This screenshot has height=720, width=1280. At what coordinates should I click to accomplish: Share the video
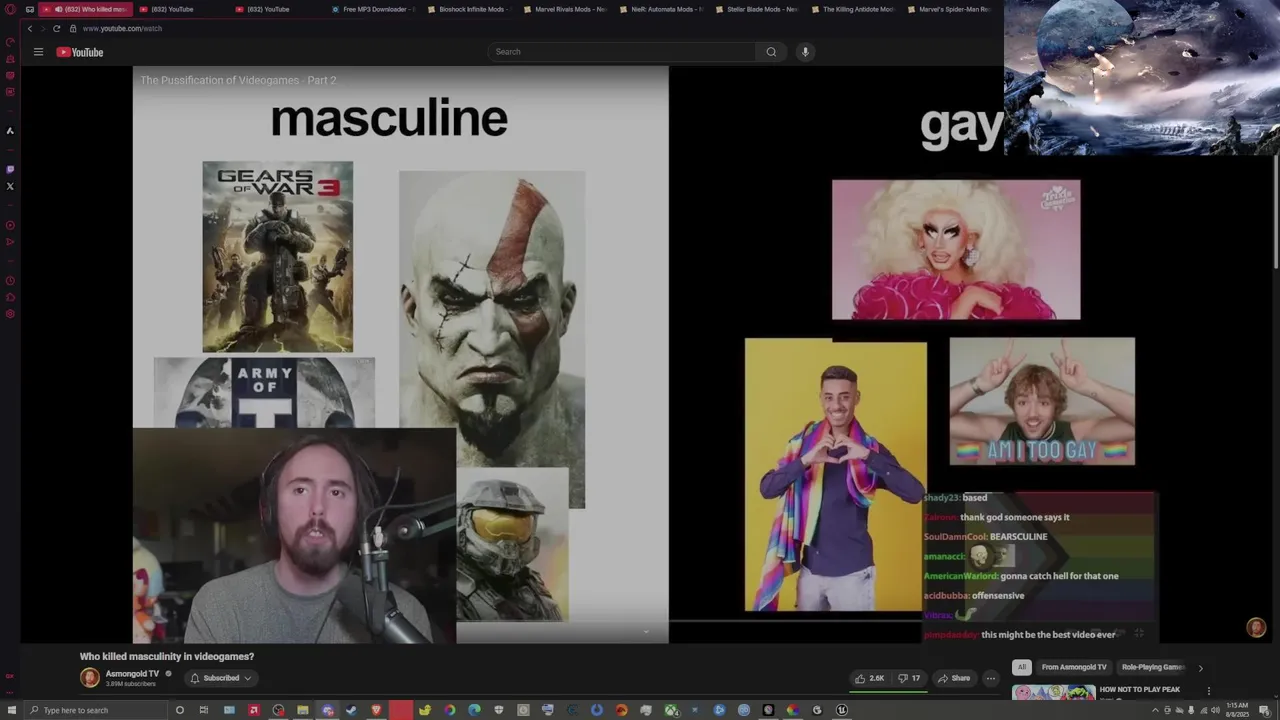pyautogui.click(x=954, y=678)
